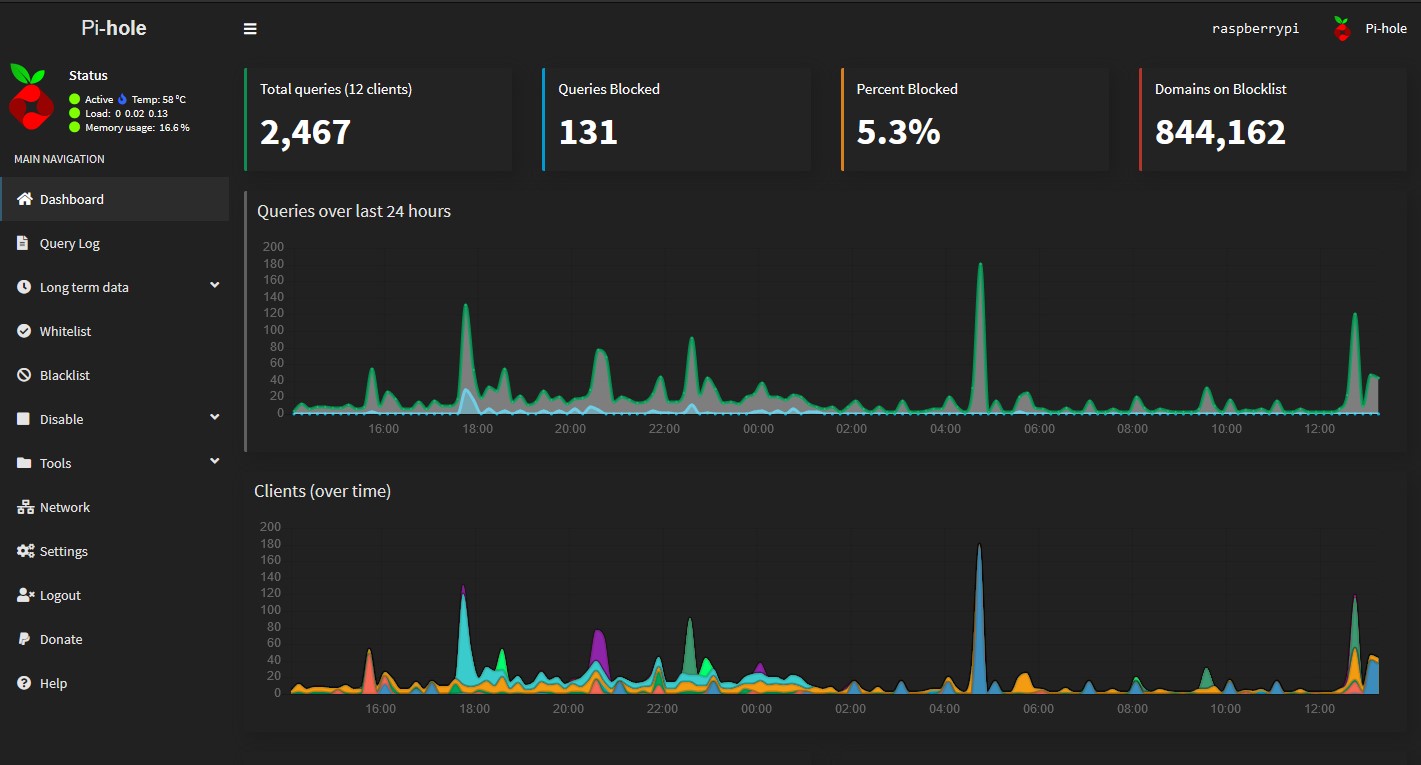This screenshot has width=1421, height=765.
Task: Click the orange Percent Blocked accent bar
Action: [841, 119]
